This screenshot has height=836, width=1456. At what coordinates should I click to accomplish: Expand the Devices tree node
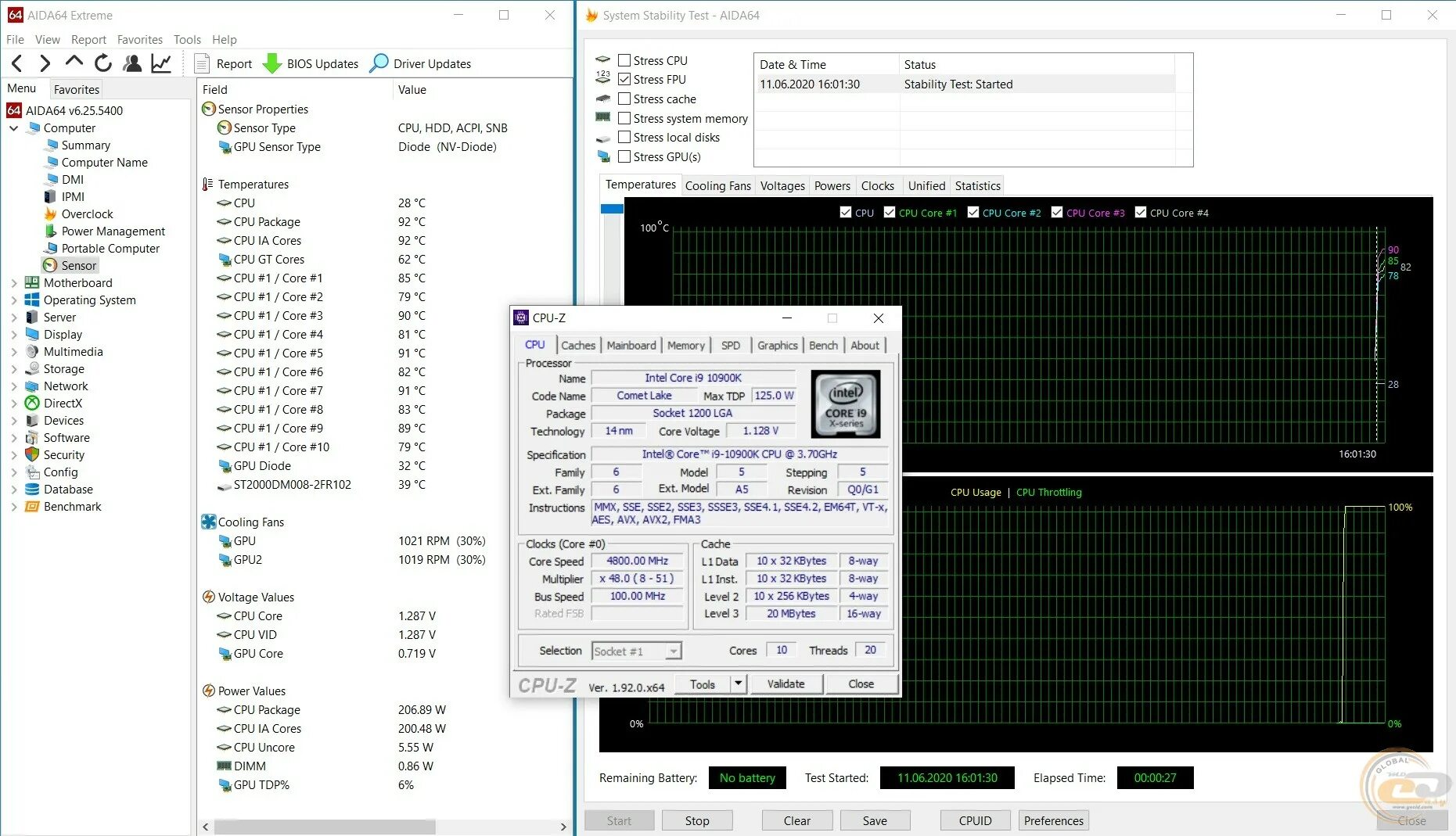click(x=13, y=421)
